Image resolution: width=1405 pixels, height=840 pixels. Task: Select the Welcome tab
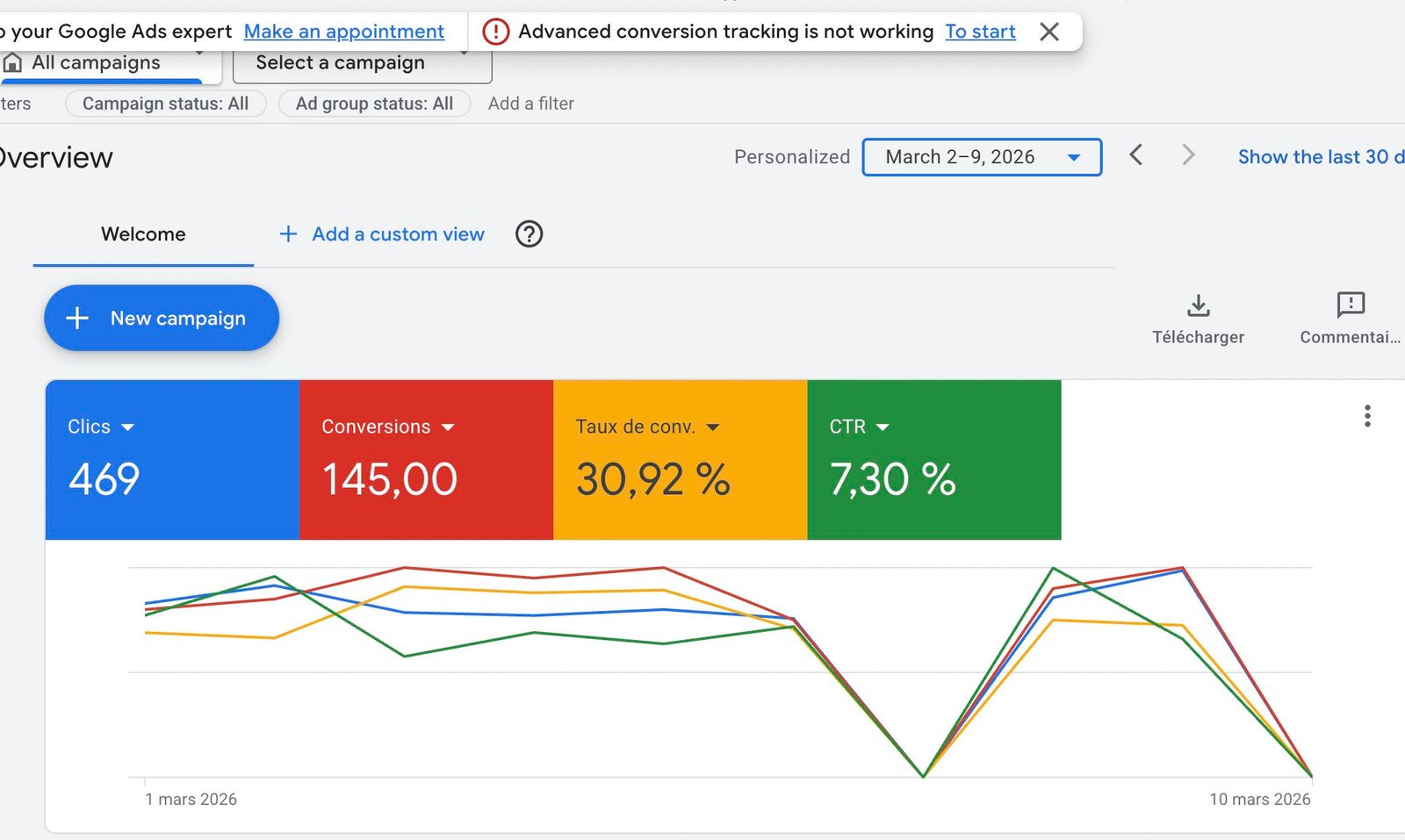point(143,234)
